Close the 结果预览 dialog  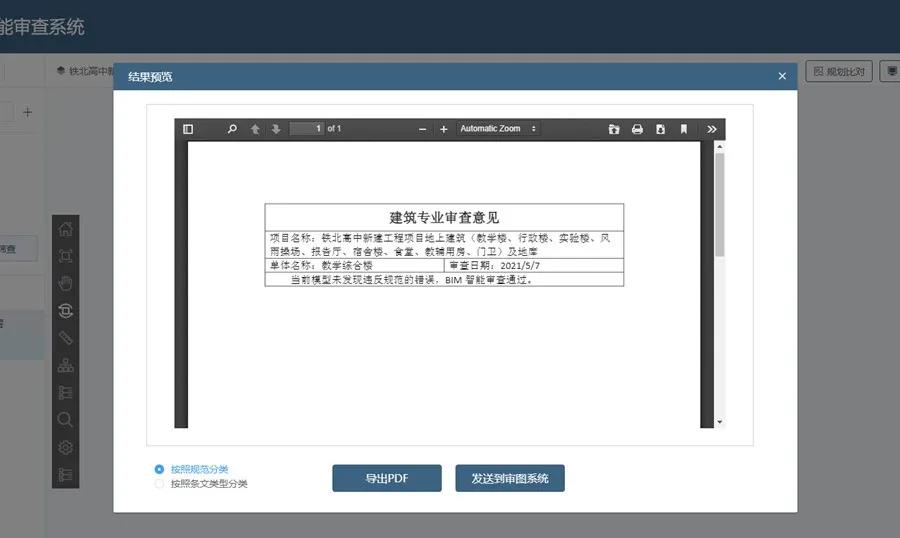coord(782,76)
